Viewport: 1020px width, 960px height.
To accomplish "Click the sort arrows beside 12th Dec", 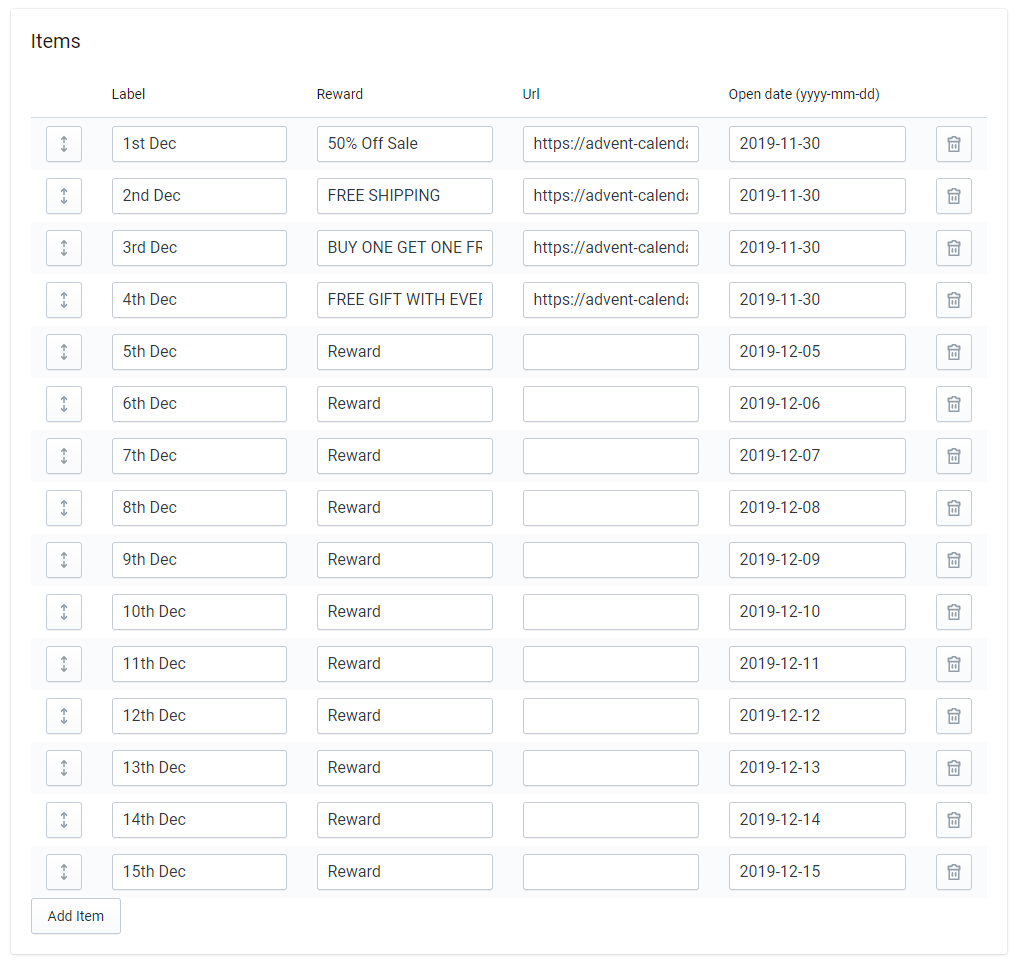I will tap(64, 716).
